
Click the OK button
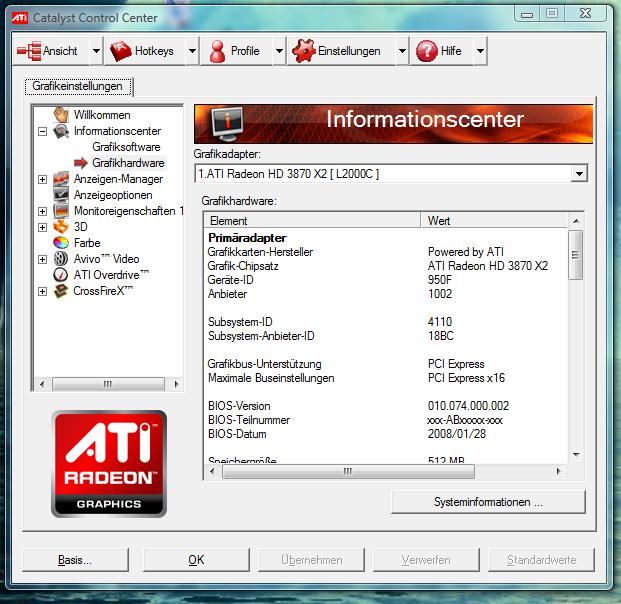pyautogui.click(x=196, y=560)
